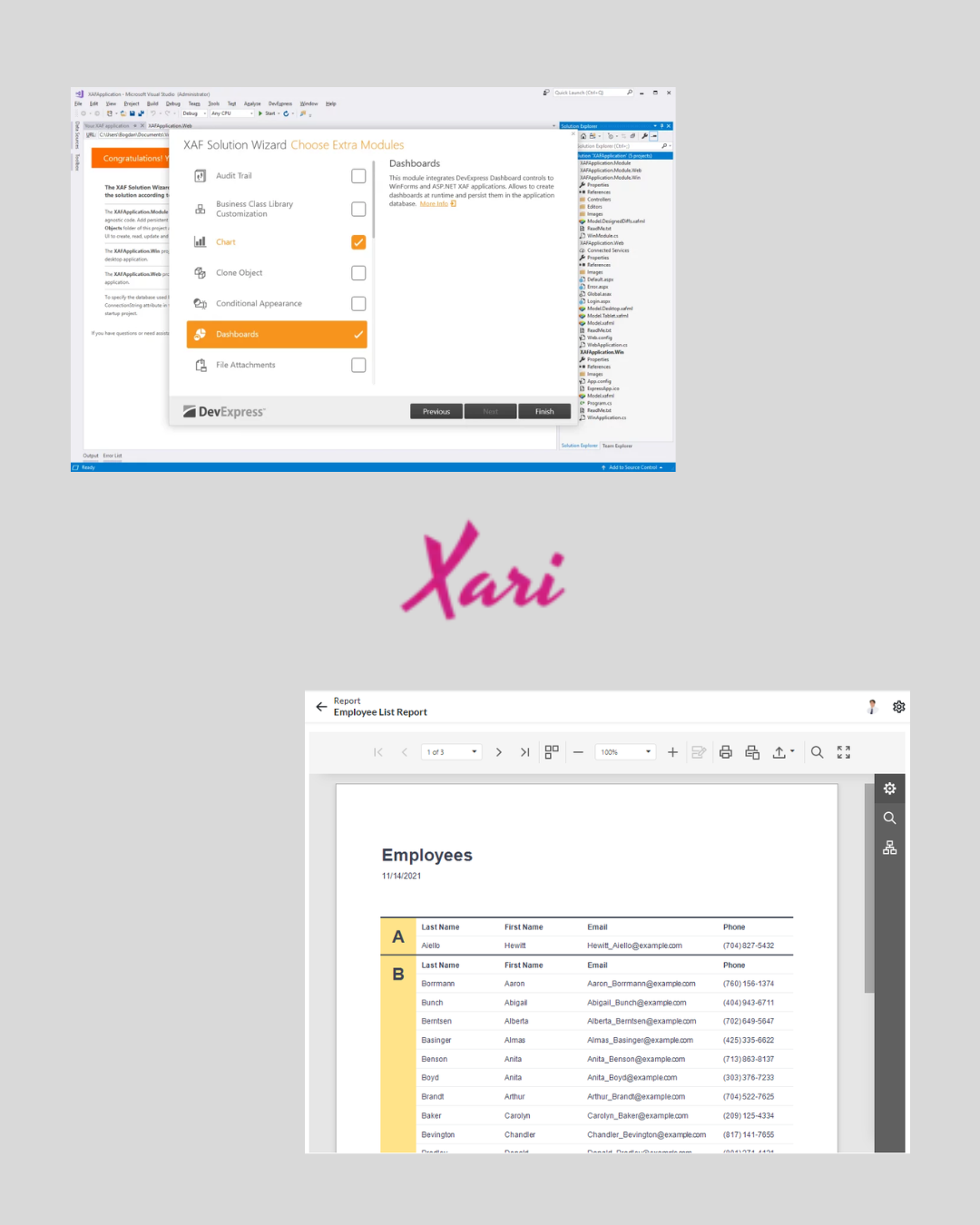Screen dimensions: 980x1225
Task: Enable the Audit Trail checkbox
Action: pos(358,176)
